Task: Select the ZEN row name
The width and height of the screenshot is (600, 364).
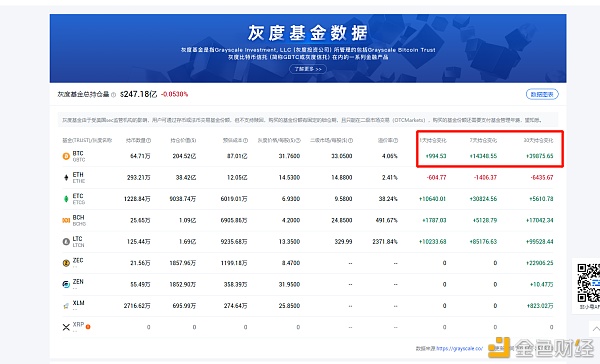Action: click(x=78, y=282)
